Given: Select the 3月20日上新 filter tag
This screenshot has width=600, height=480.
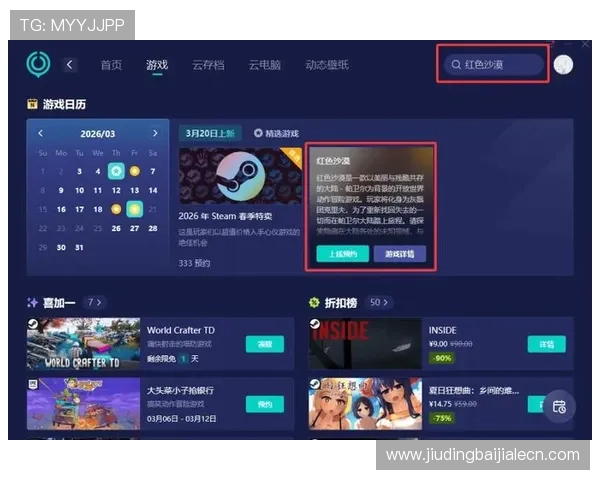Looking at the screenshot, I should pyautogui.click(x=209, y=132).
